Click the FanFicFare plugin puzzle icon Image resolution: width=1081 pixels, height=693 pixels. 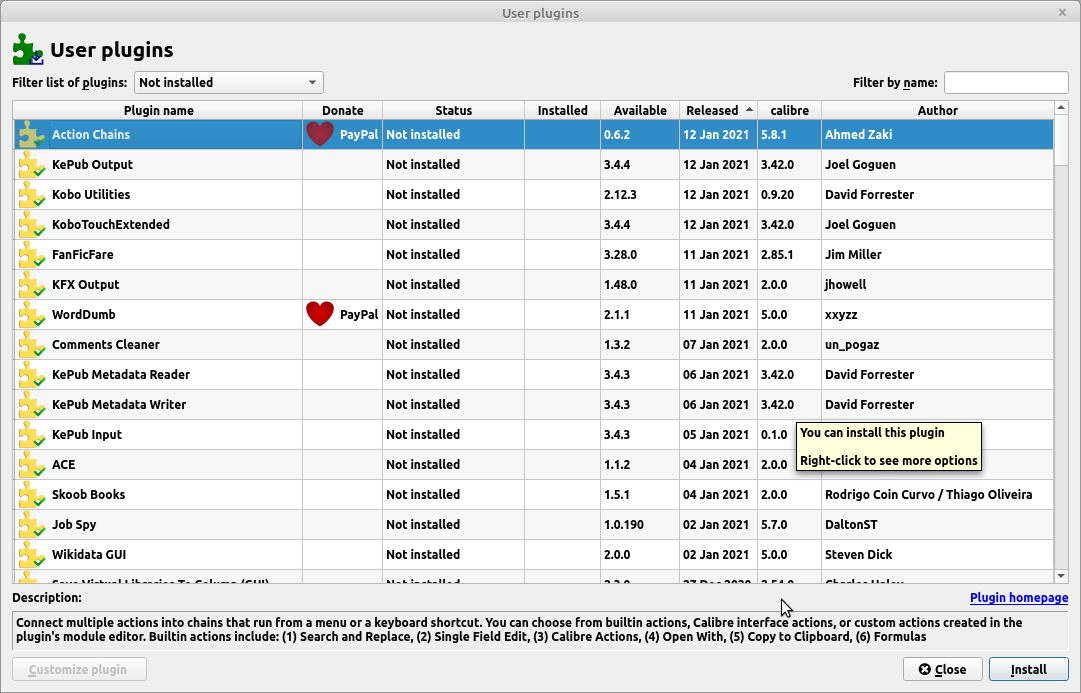(32, 255)
